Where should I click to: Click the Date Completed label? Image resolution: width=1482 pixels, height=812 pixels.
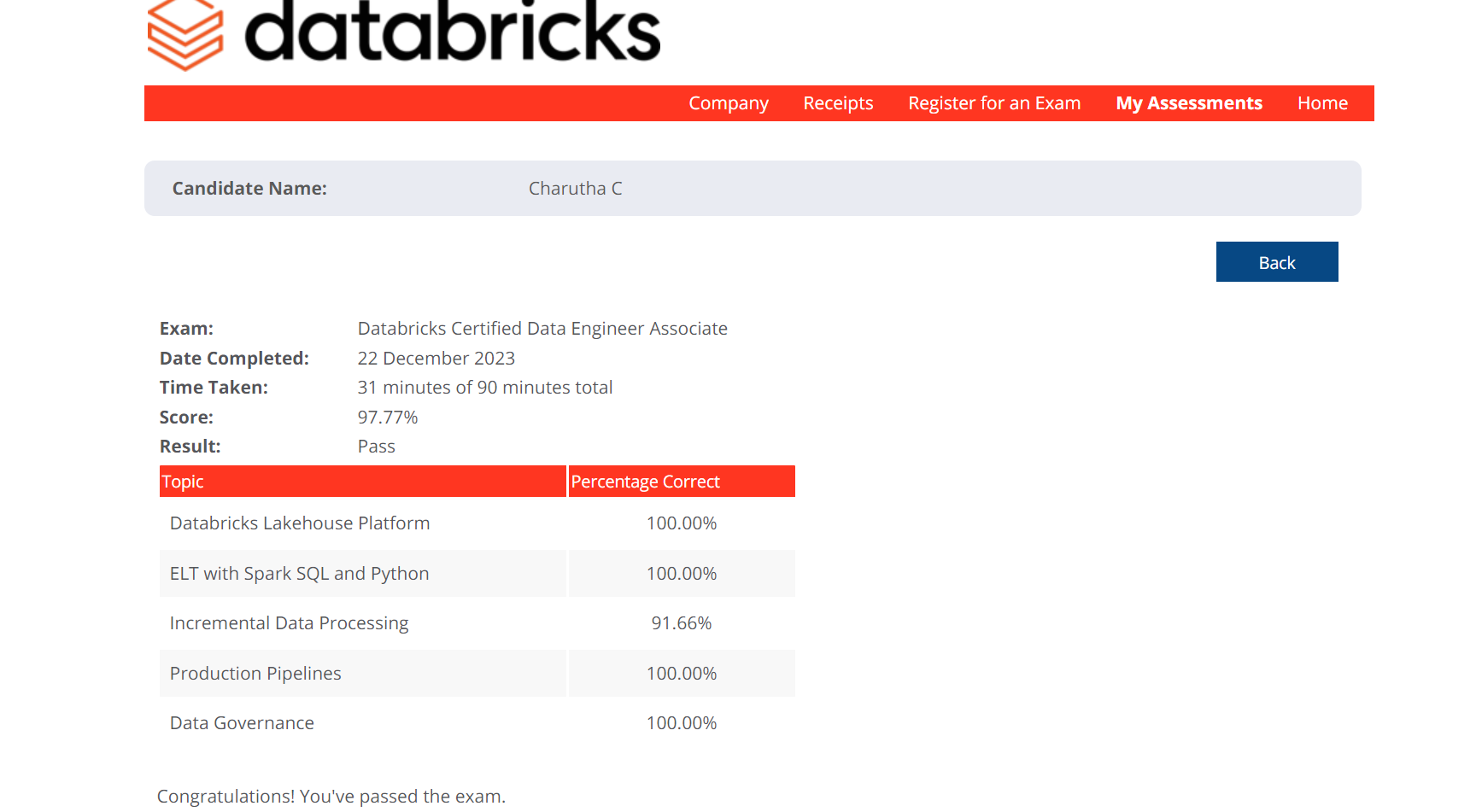coord(234,359)
